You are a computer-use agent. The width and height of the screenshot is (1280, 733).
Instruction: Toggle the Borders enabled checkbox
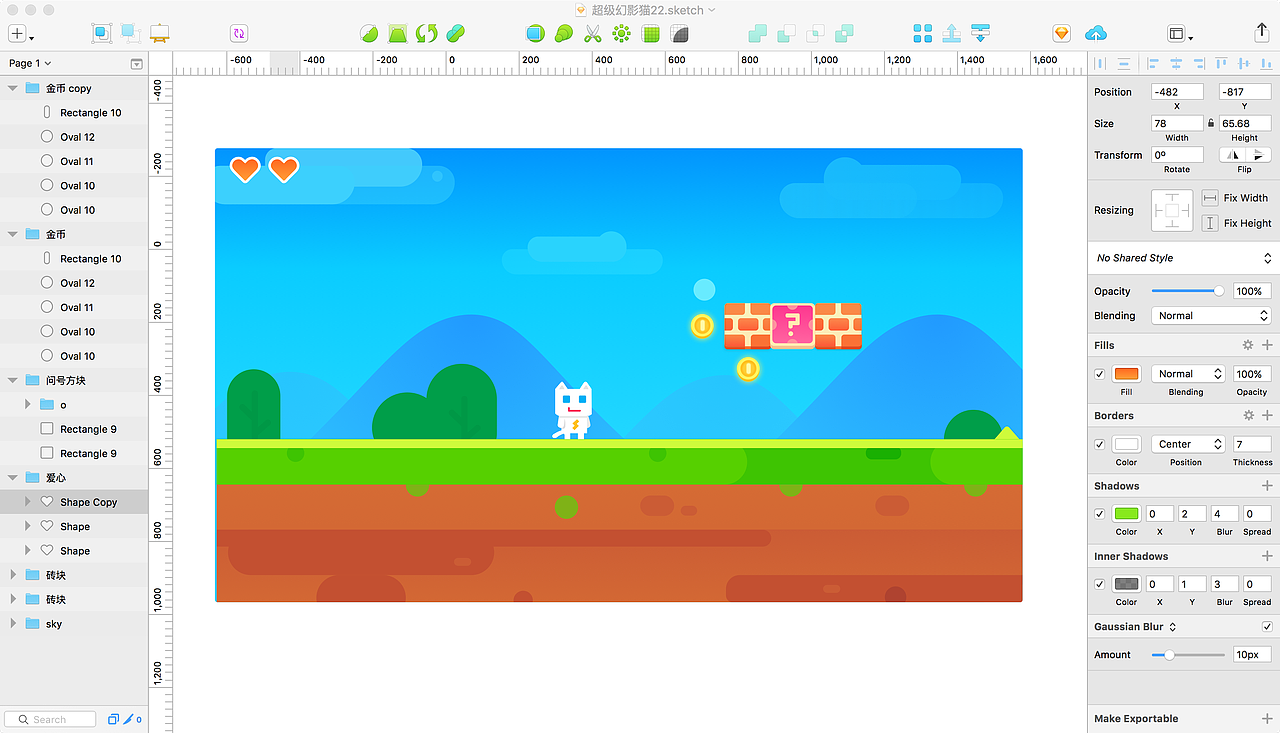(1100, 444)
